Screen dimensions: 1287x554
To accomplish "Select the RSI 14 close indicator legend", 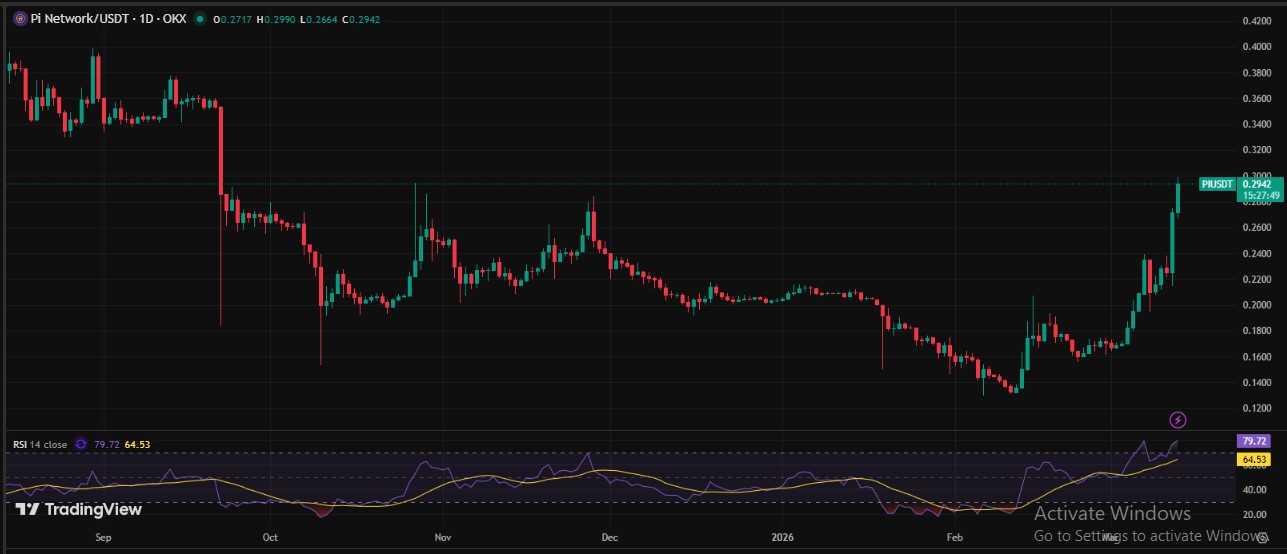I will click(x=40, y=444).
